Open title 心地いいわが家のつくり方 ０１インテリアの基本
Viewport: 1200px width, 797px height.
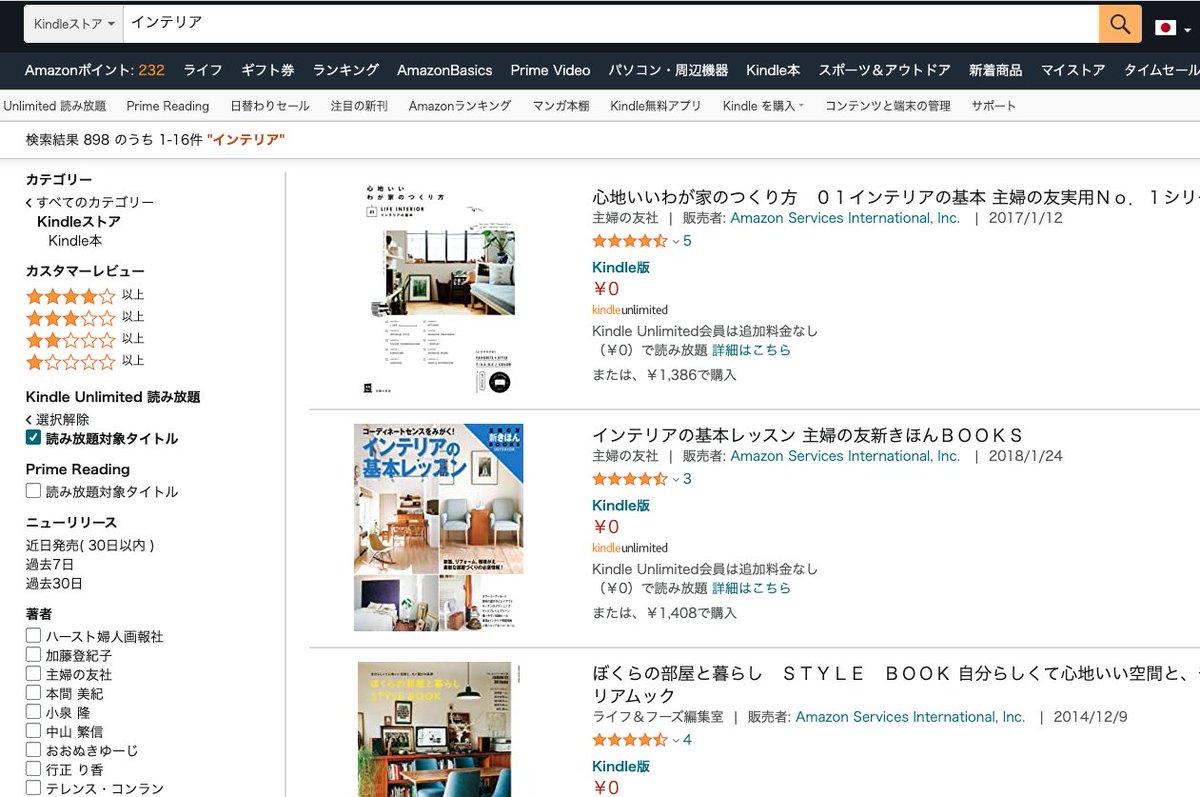click(895, 197)
